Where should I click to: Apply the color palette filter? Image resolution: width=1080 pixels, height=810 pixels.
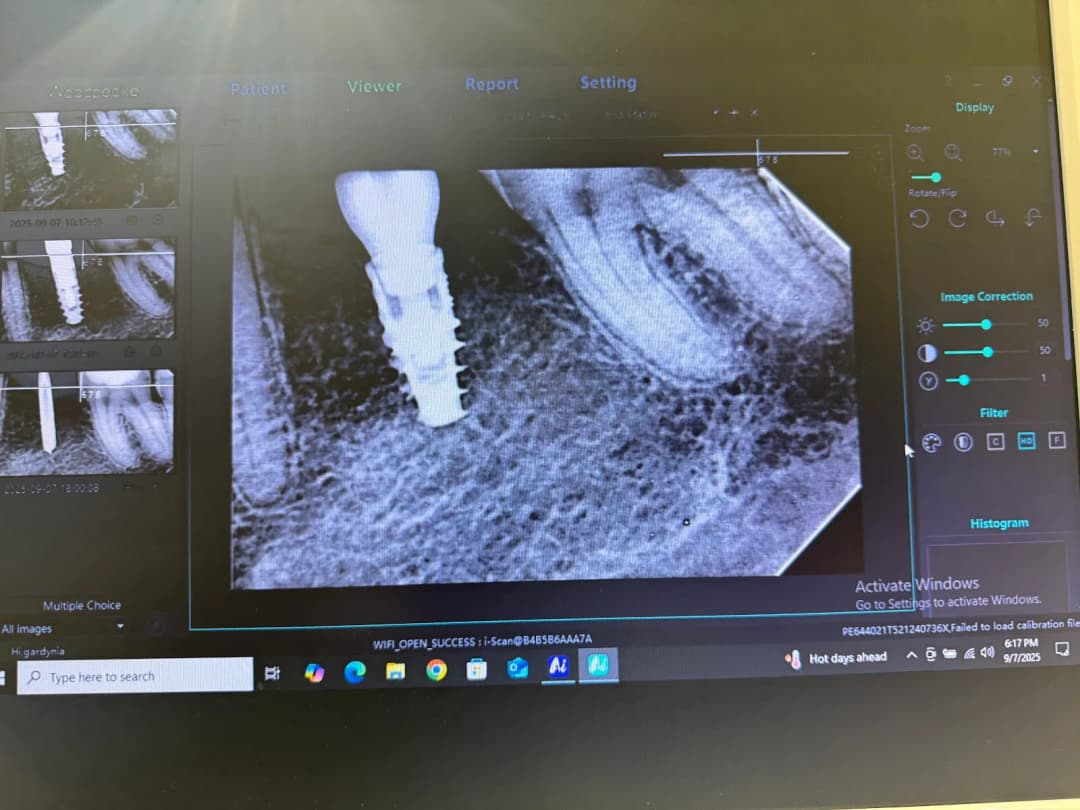(931, 444)
